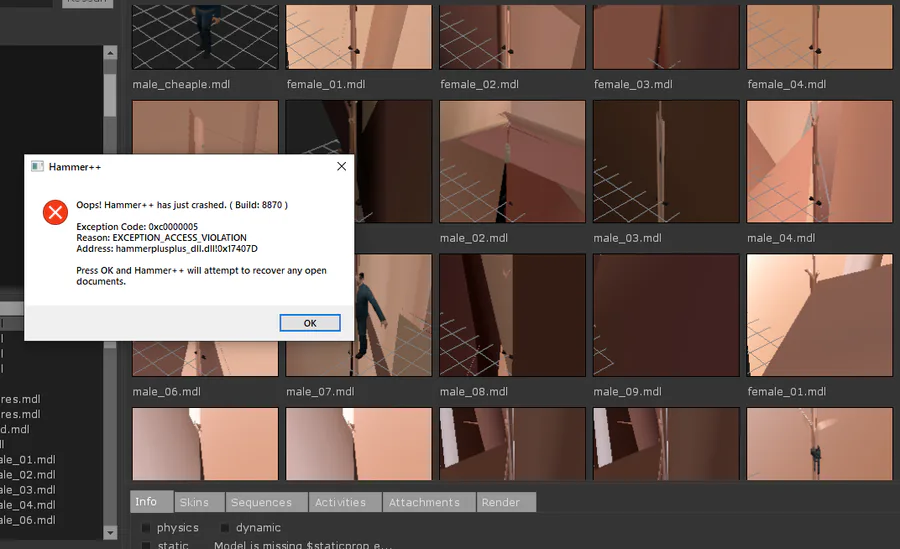The width and height of the screenshot is (900, 549).
Task: Click the 'Model is missing $staticprop' message
Action: [303, 544]
